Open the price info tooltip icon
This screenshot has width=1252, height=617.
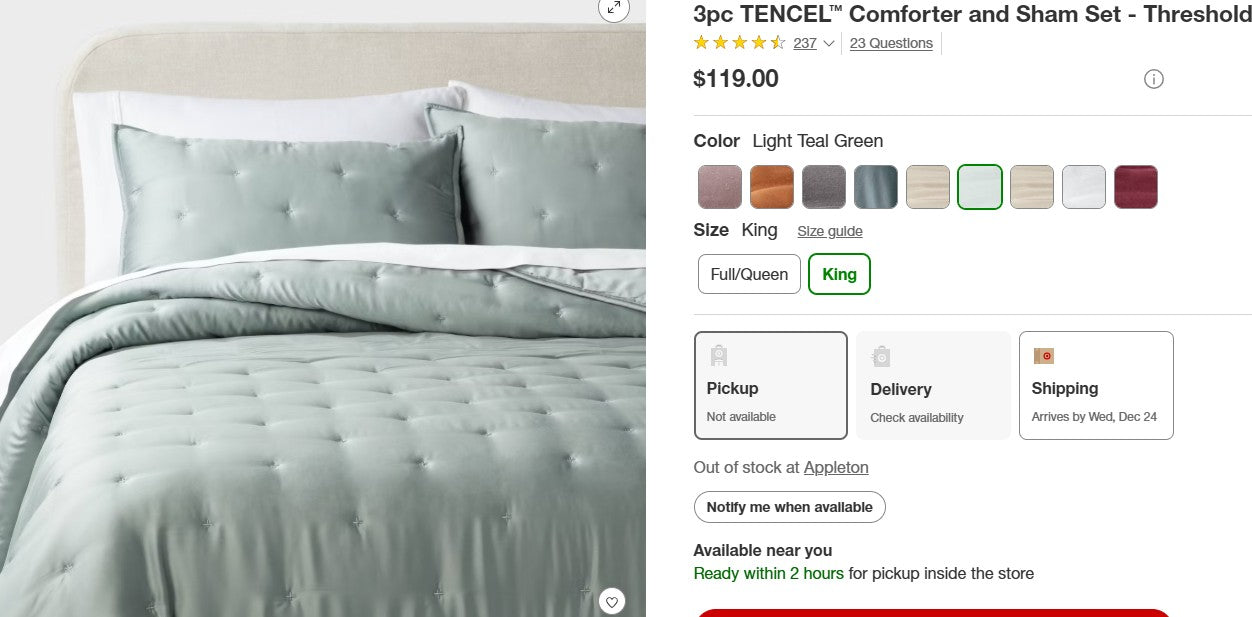coord(1154,79)
